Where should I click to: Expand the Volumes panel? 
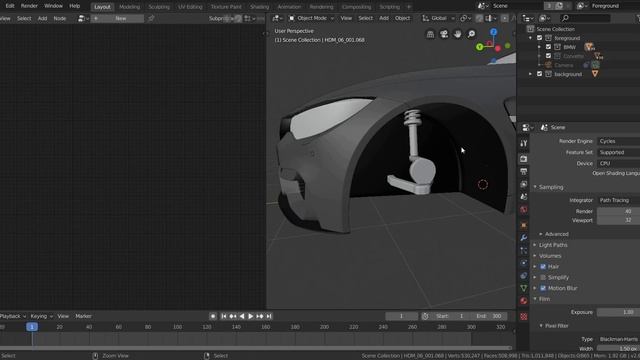click(x=535, y=256)
